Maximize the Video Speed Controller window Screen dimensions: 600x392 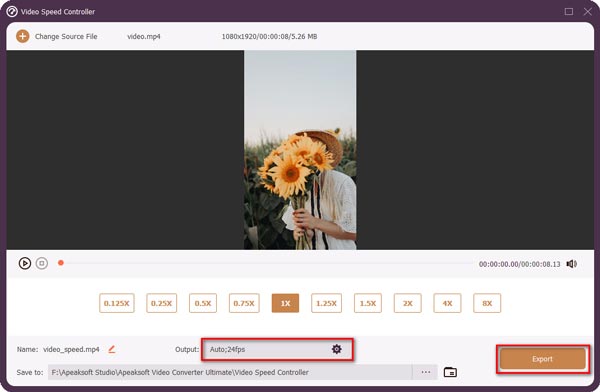tap(569, 11)
